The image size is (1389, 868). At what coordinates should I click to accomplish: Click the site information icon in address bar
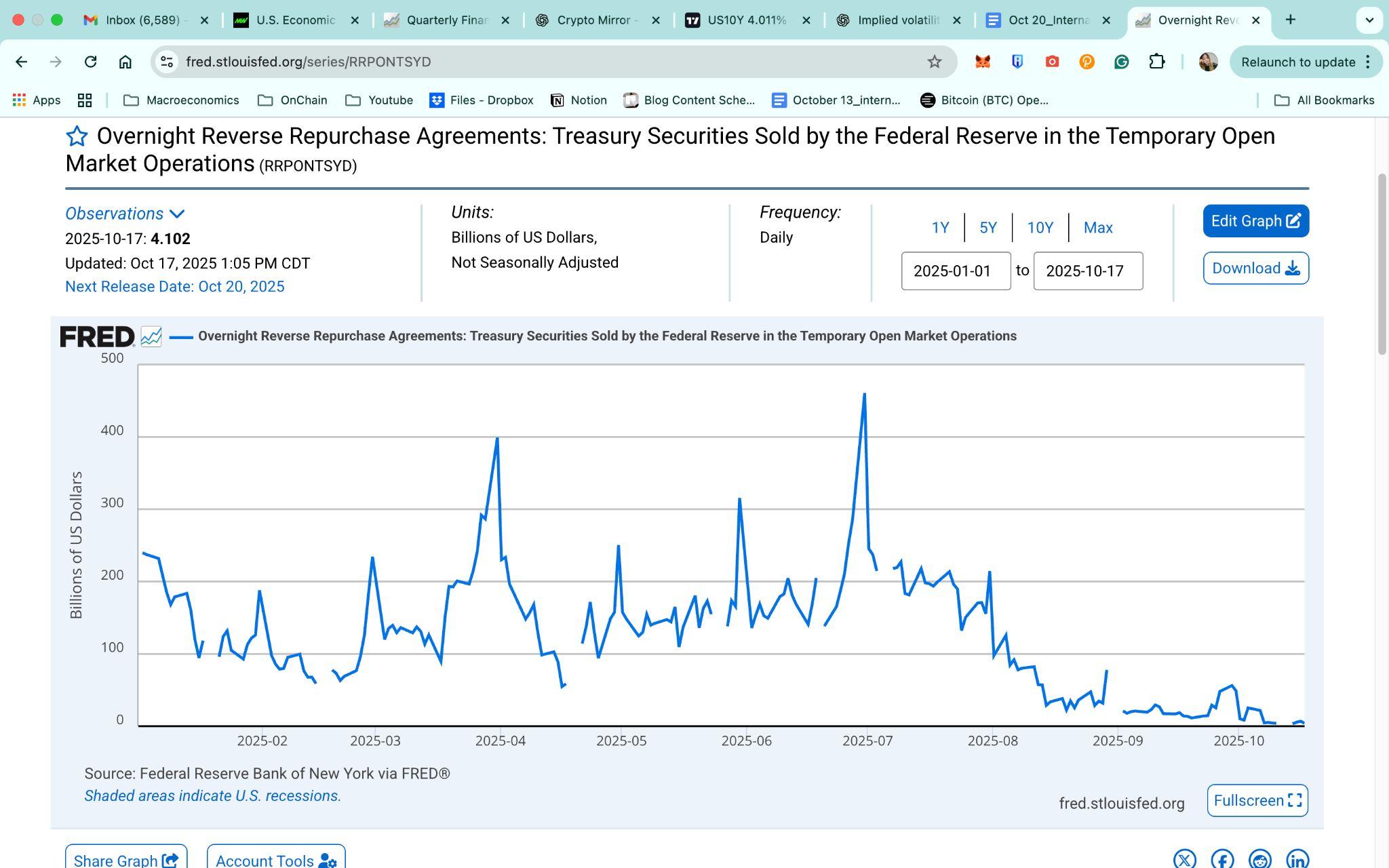click(x=166, y=62)
